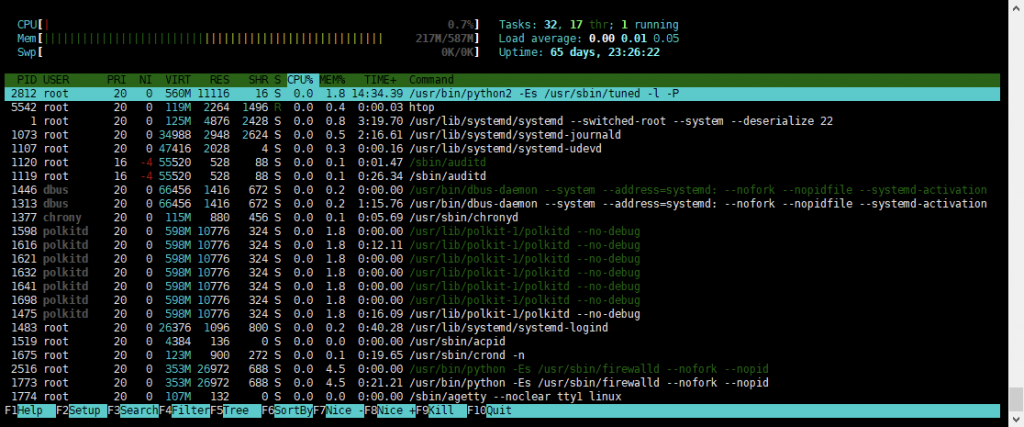
Task: Select the systemd-journald process row
Action: pos(502,134)
